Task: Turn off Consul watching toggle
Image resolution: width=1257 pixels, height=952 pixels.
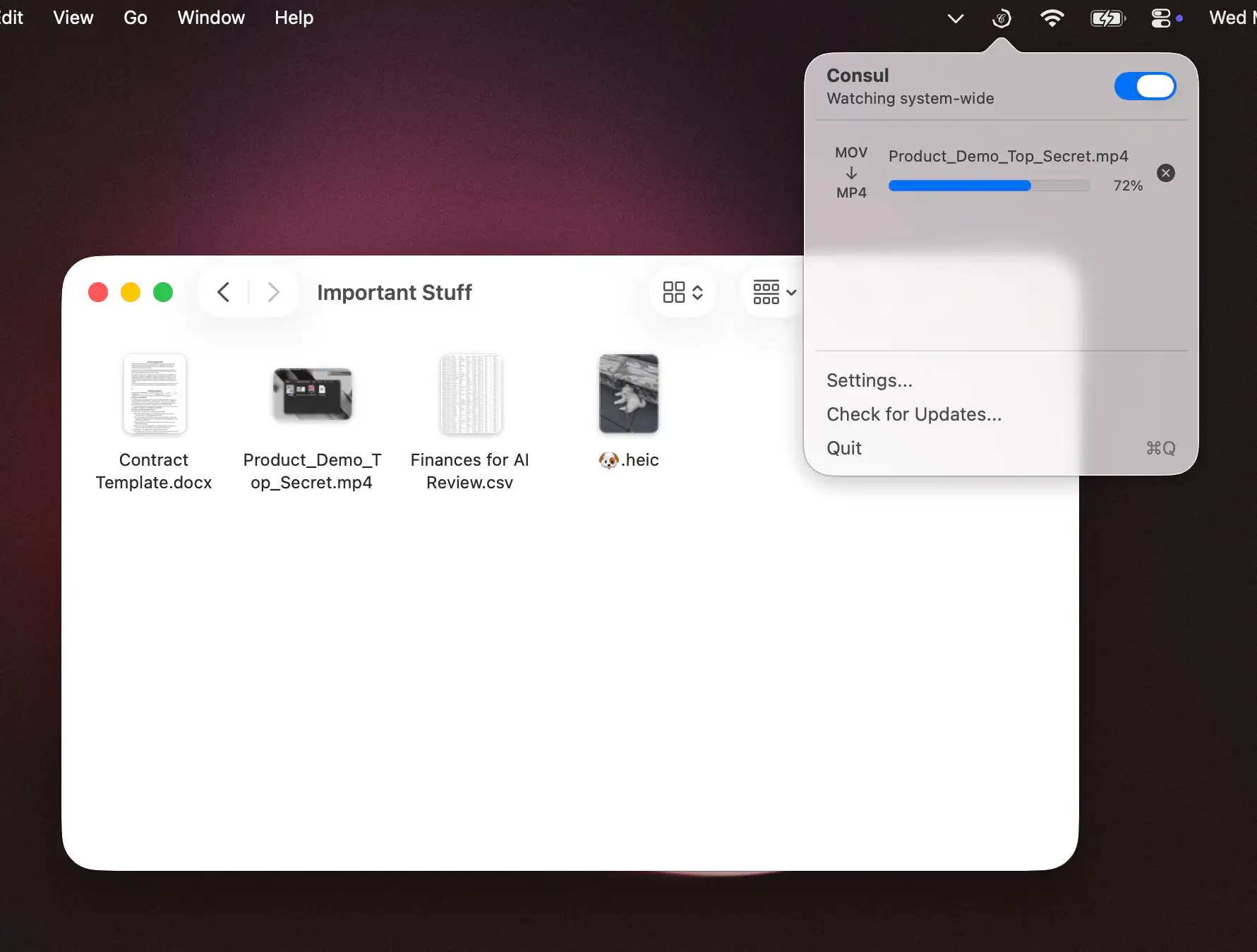Action: [x=1145, y=86]
